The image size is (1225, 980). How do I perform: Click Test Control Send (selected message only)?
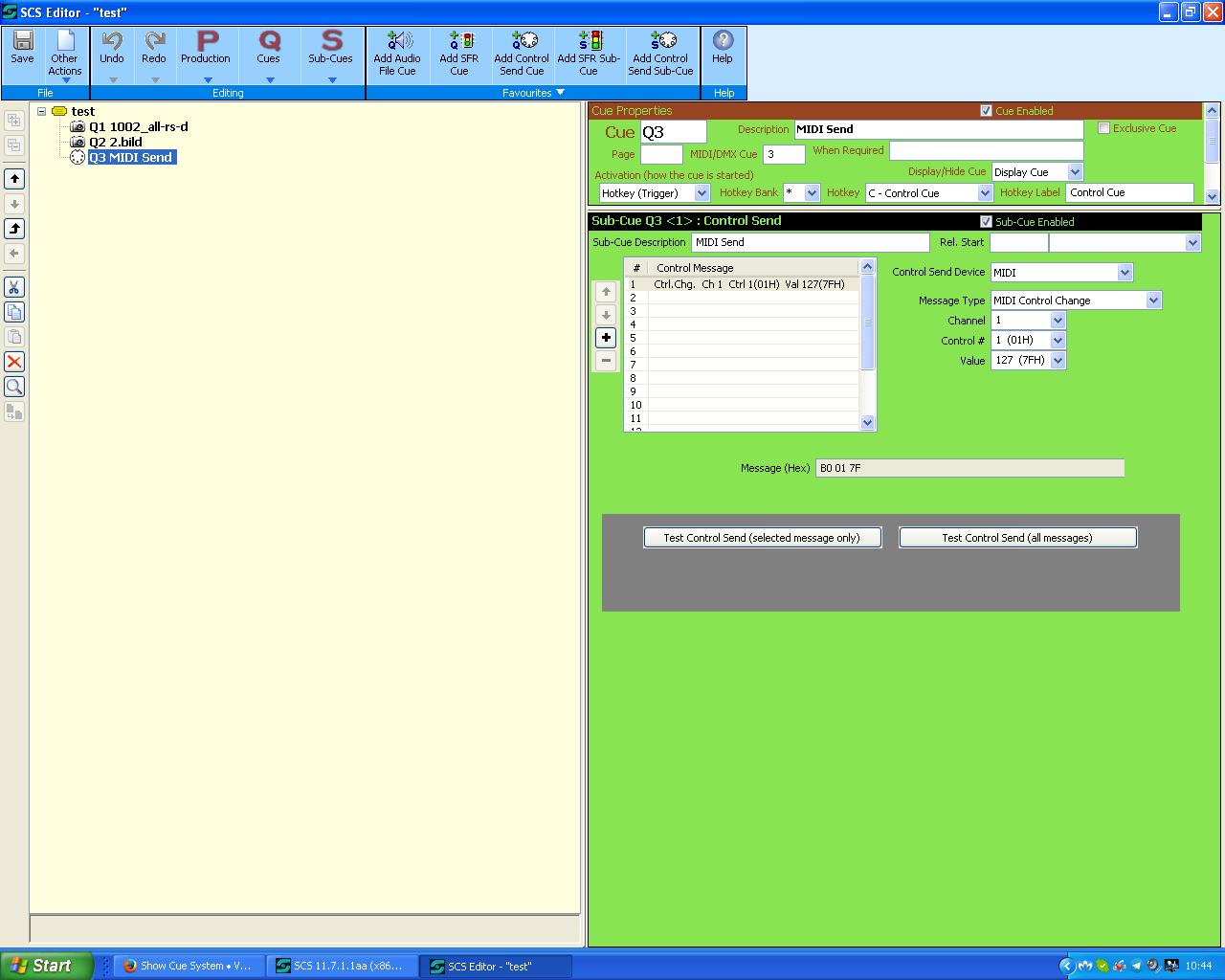[762, 538]
